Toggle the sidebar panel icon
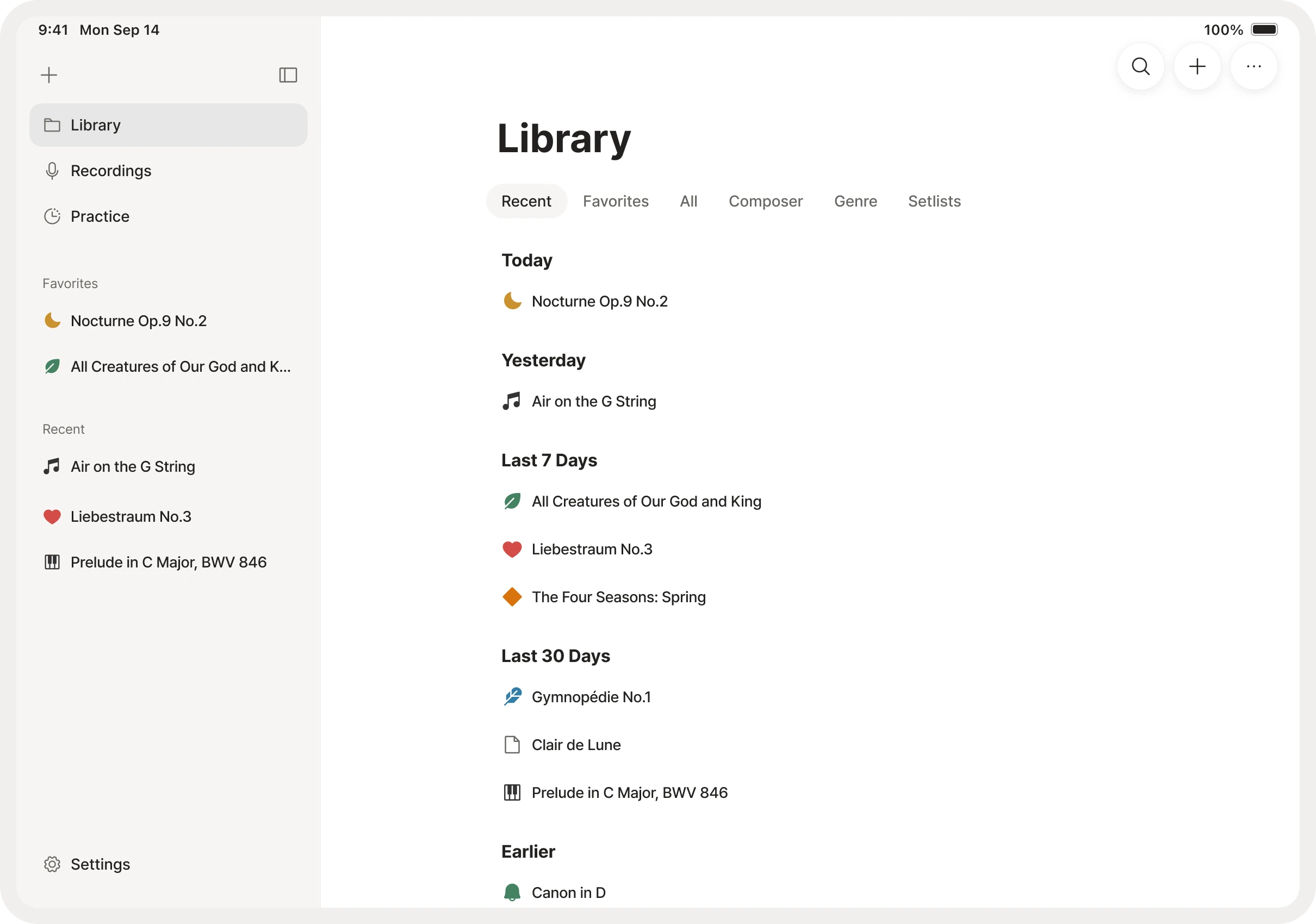 [x=288, y=75]
